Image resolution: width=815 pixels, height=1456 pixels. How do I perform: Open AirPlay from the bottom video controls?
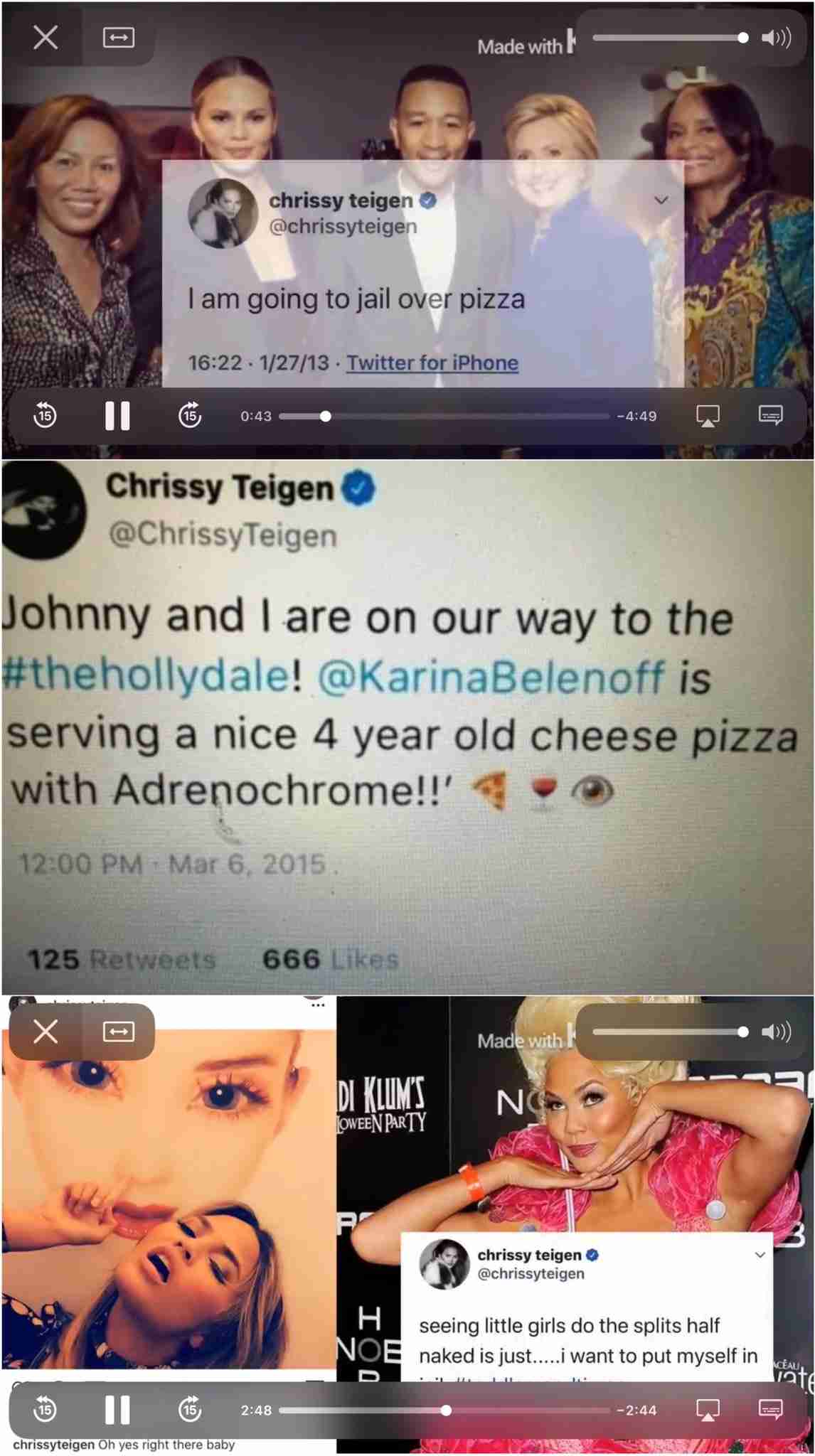point(708,1410)
